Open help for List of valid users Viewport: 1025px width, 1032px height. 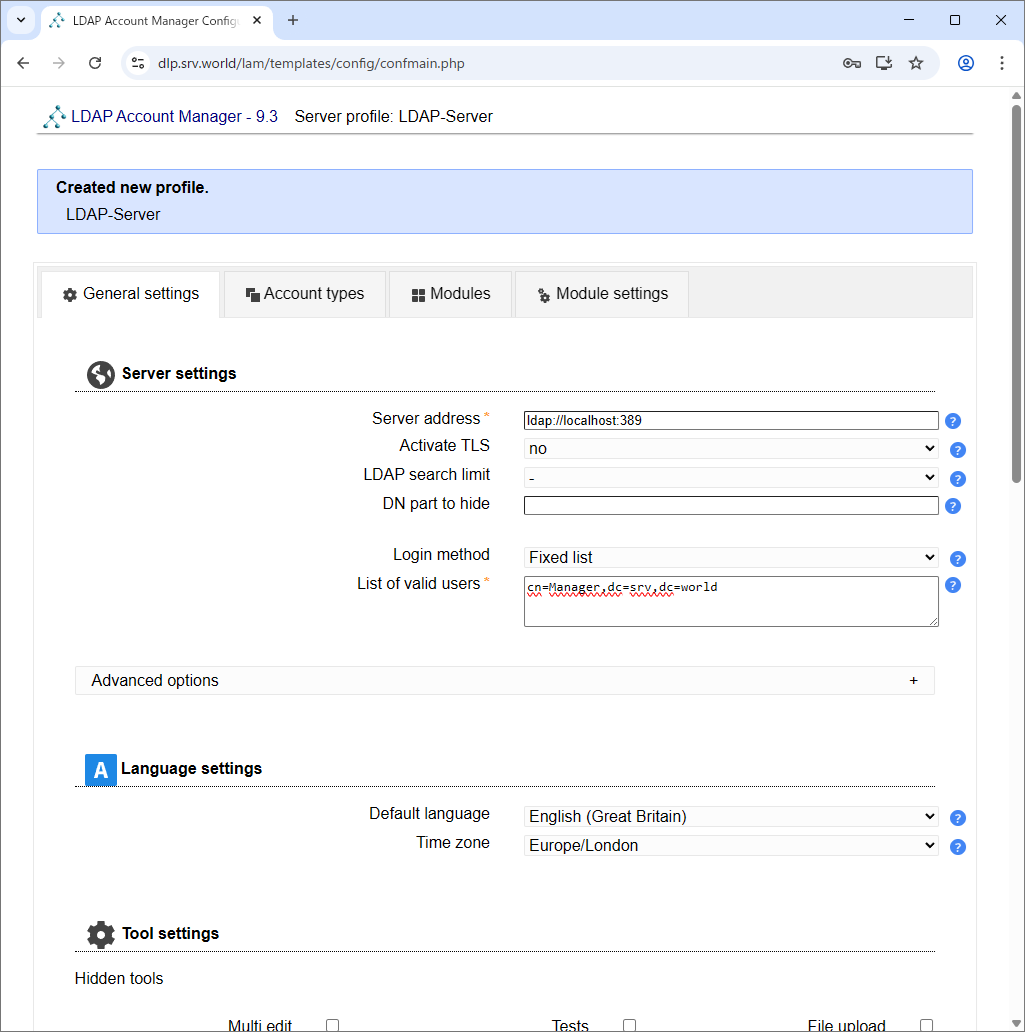pos(953,585)
